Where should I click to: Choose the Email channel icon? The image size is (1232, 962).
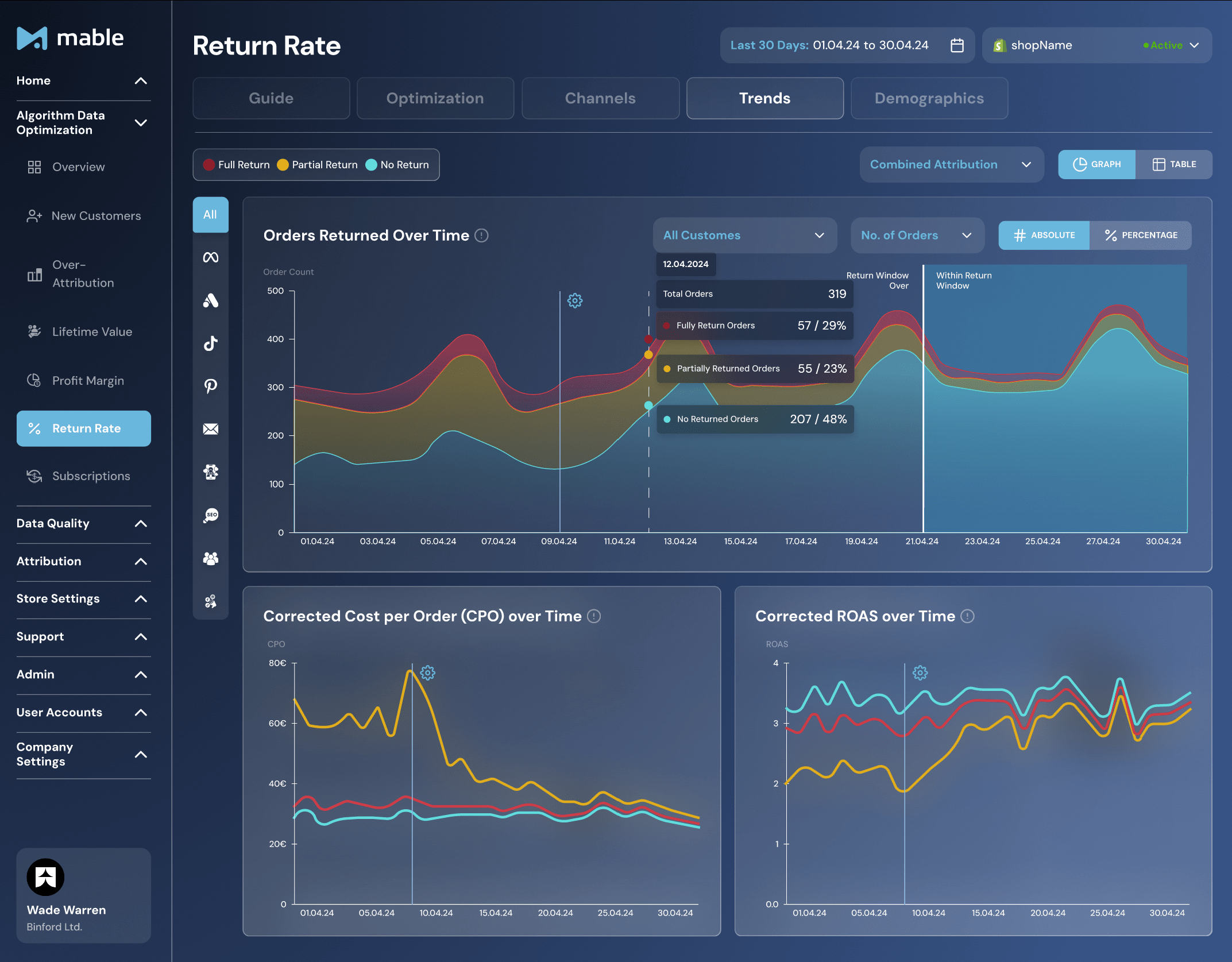210,428
